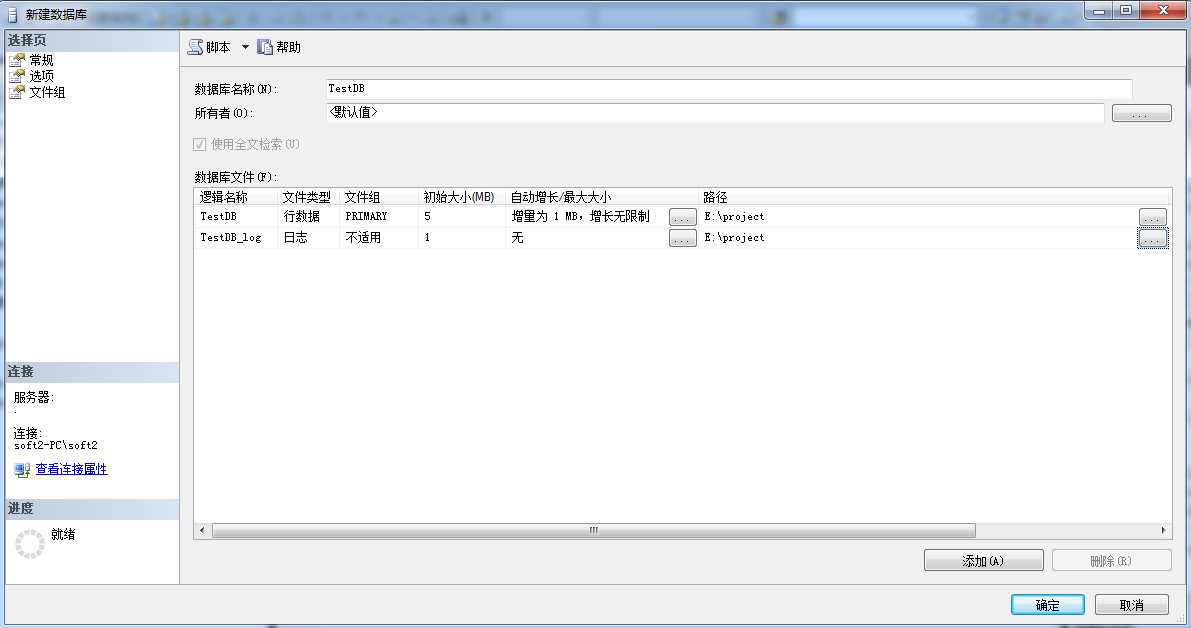Click the 不适用 filegroup cell
The width and height of the screenshot is (1191, 628).
[x=378, y=238]
